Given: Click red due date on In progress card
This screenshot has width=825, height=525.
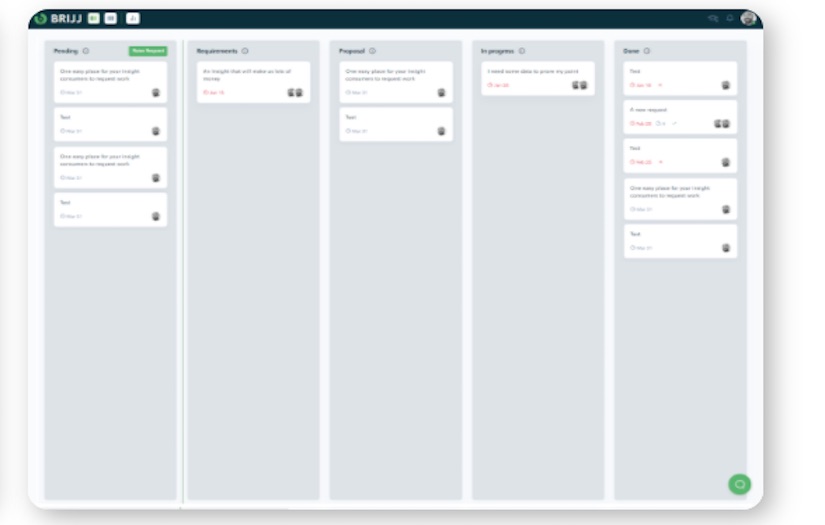Looking at the screenshot, I should [x=498, y=85].
